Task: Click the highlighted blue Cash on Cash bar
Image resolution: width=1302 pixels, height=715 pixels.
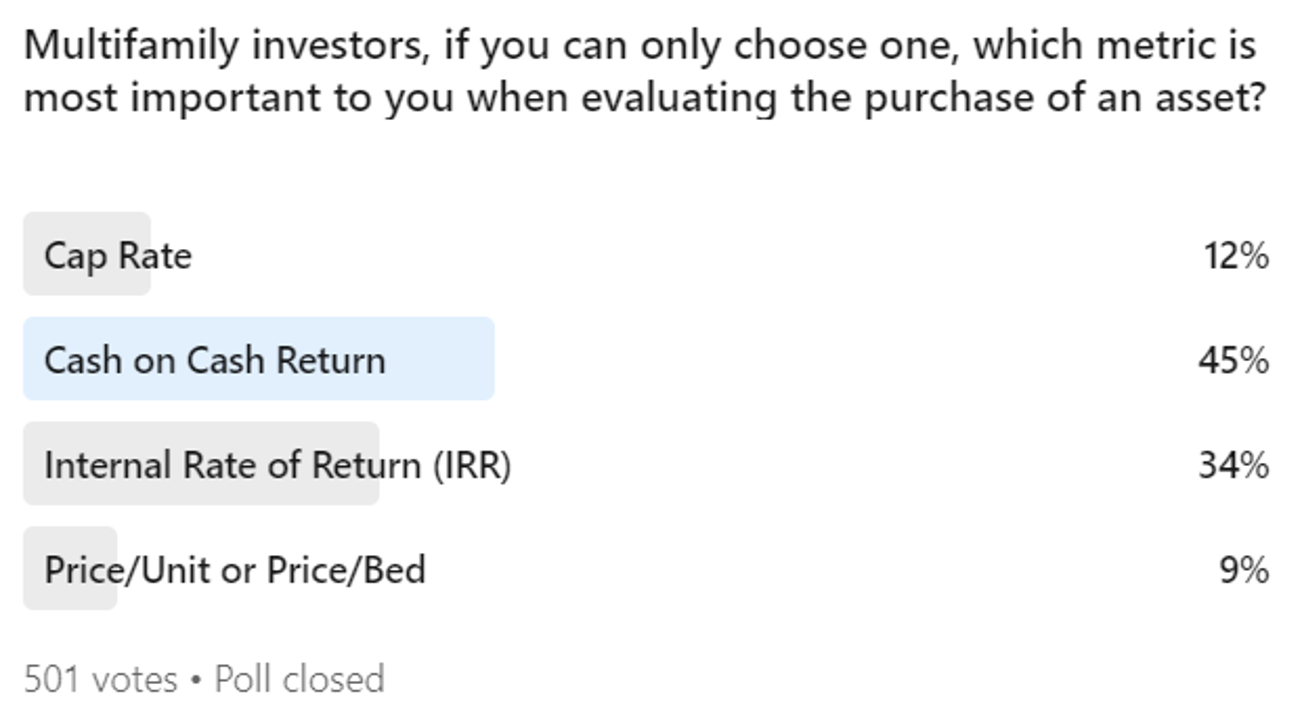Action: pyautogui.click(x=259, y=359)
